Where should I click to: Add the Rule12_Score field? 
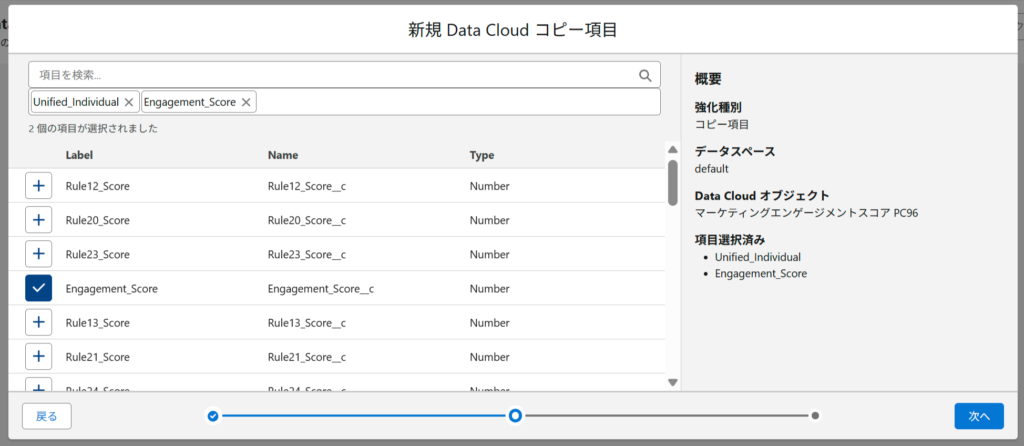point(39,186)
